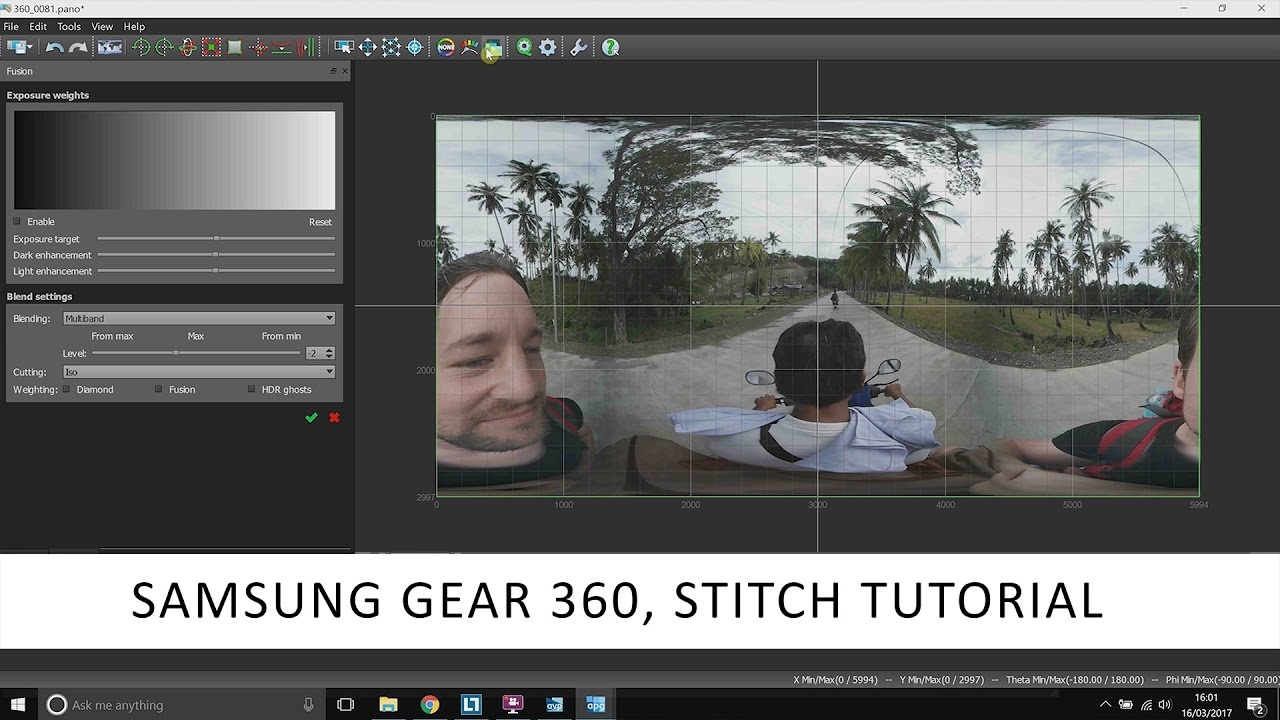Click the panorama preview image
Screen dimensions: 1280x720
pyautogui.click(x=817, y=305)
